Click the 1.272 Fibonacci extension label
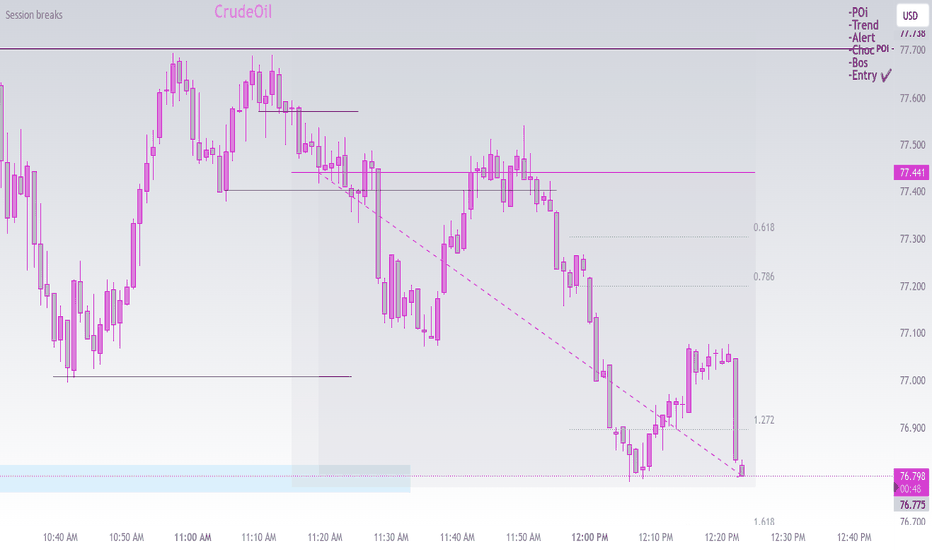 pyautogui.click(x=764, y=420)
